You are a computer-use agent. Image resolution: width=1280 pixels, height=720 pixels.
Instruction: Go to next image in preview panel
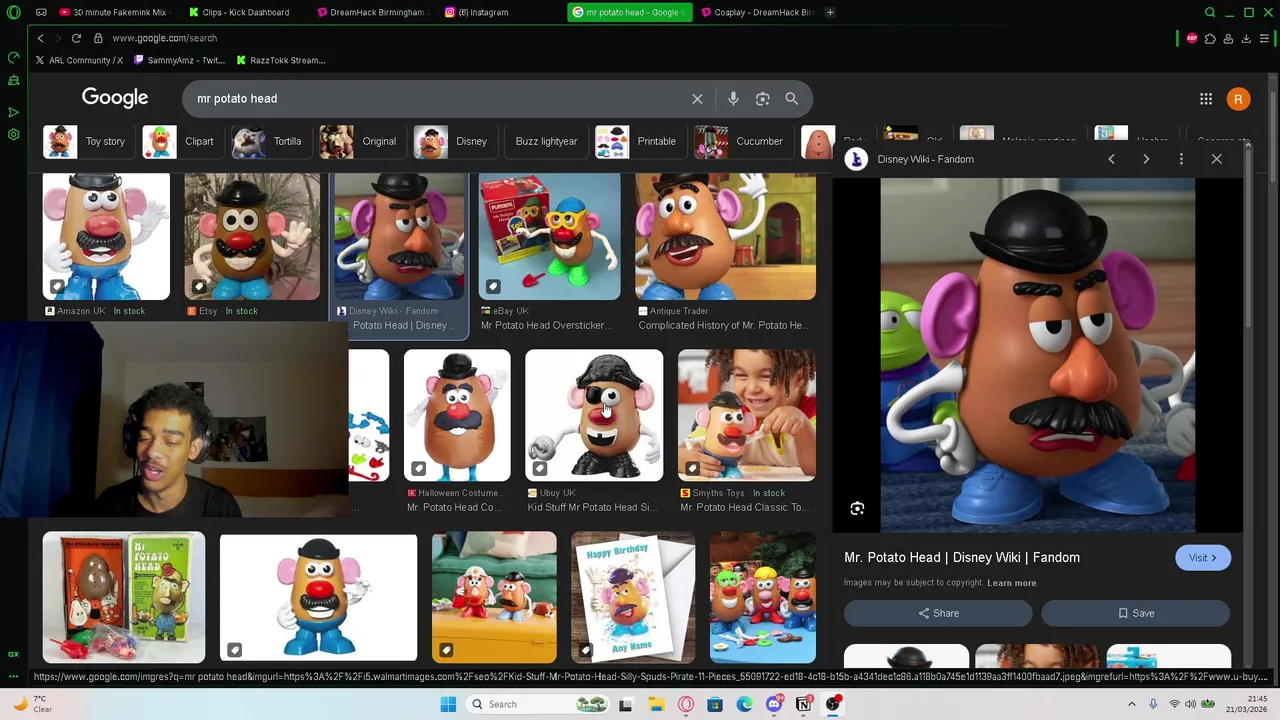point(1146,159)
